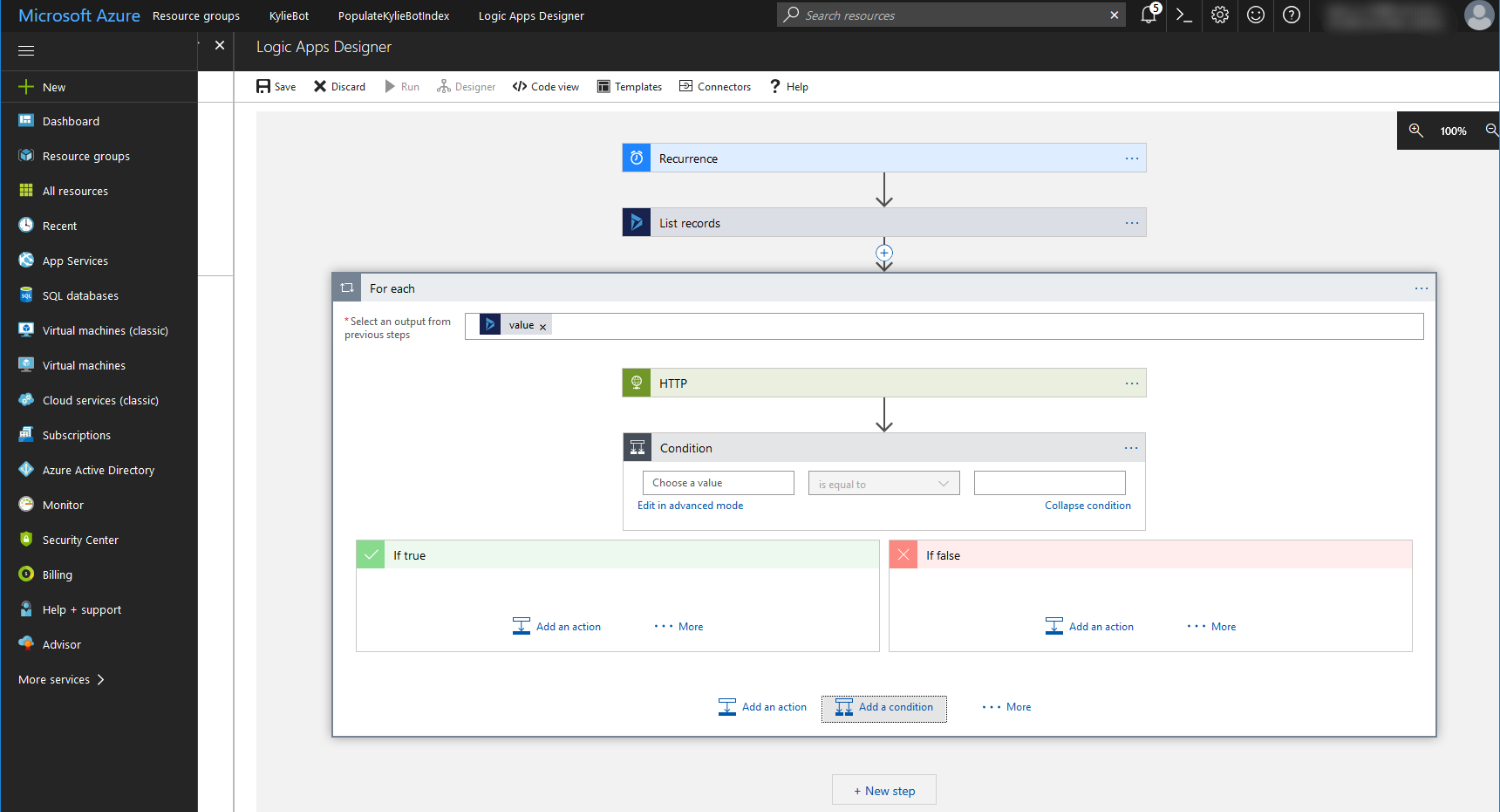Click the SQL databases icon

pos(26,296)
